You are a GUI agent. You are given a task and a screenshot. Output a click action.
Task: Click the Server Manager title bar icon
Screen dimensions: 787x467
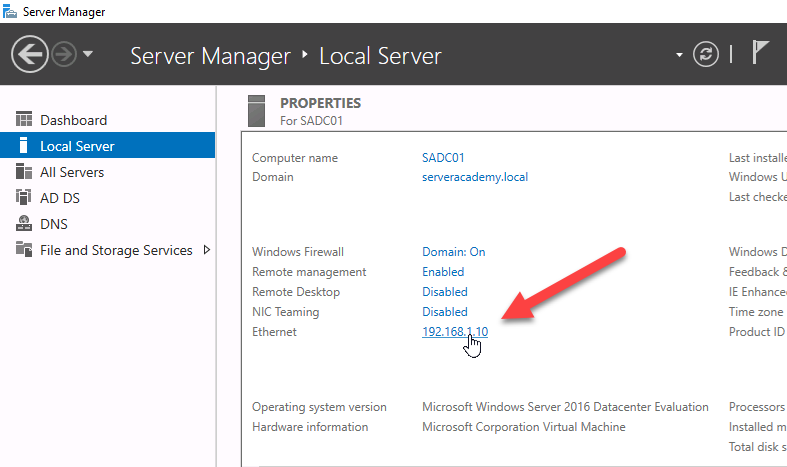10,11
